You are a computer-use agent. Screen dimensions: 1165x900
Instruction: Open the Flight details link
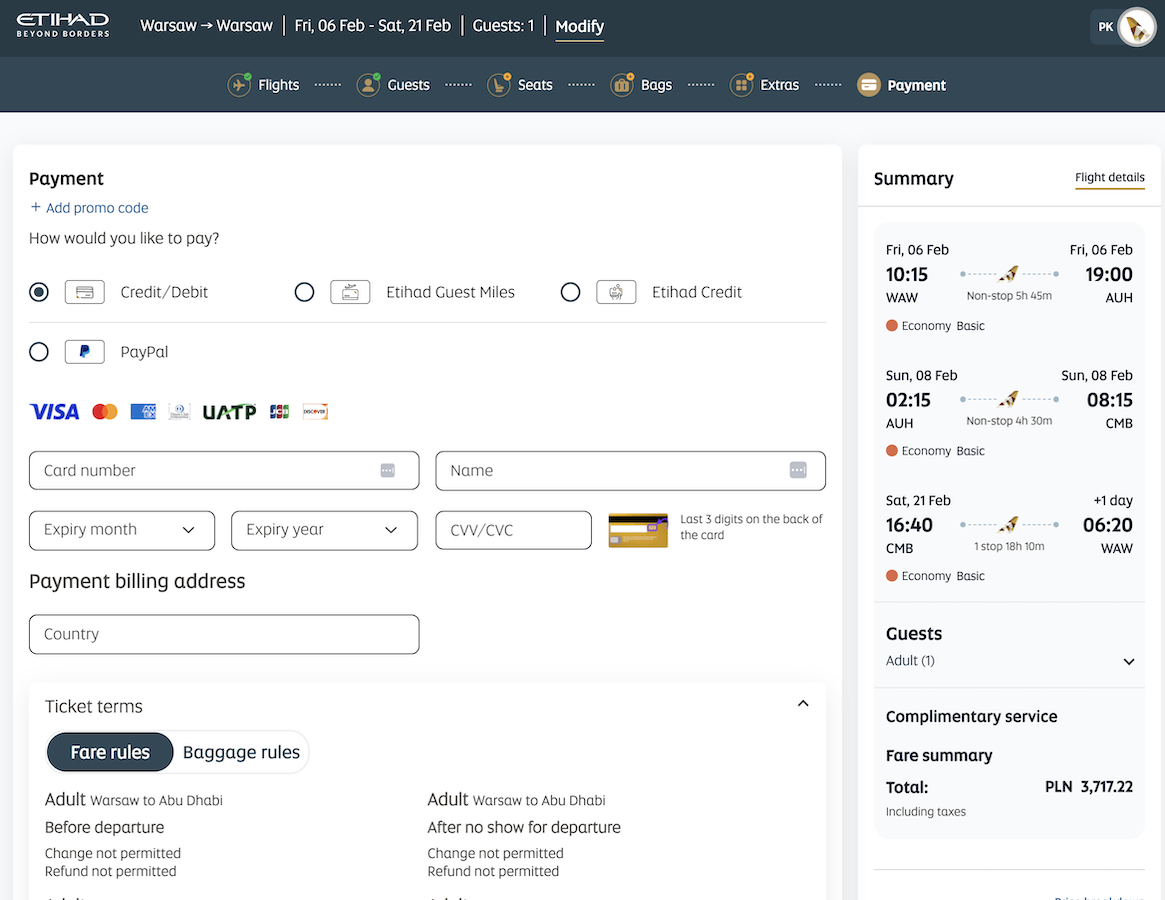tap(1109, 177)
